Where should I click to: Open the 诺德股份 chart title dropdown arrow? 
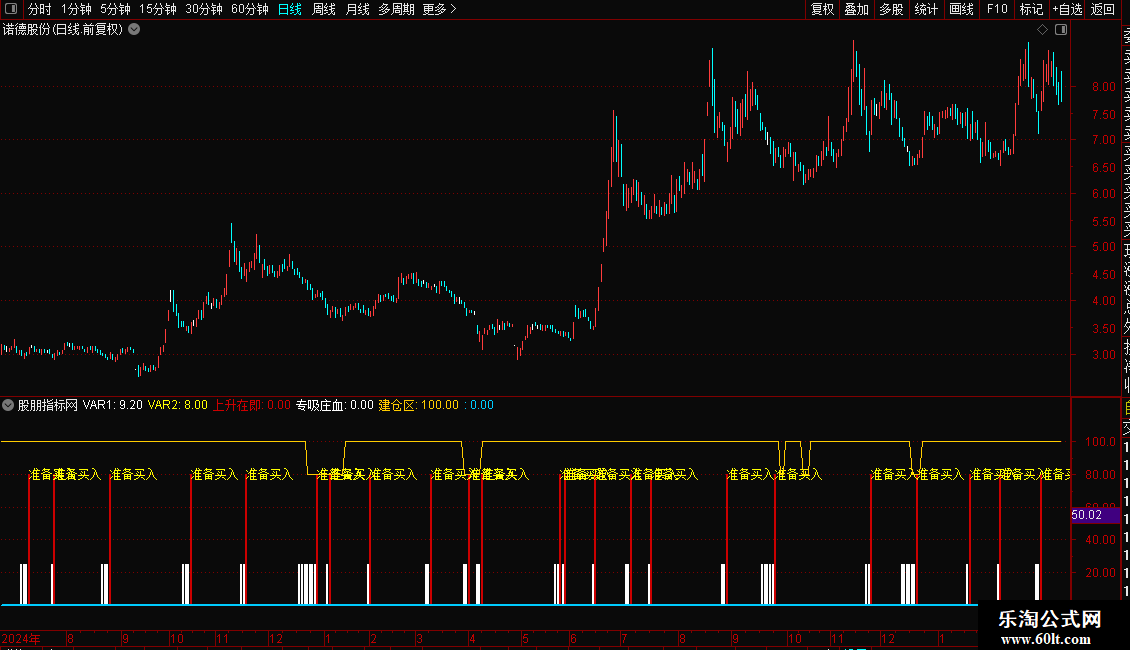tap(134, 30)
